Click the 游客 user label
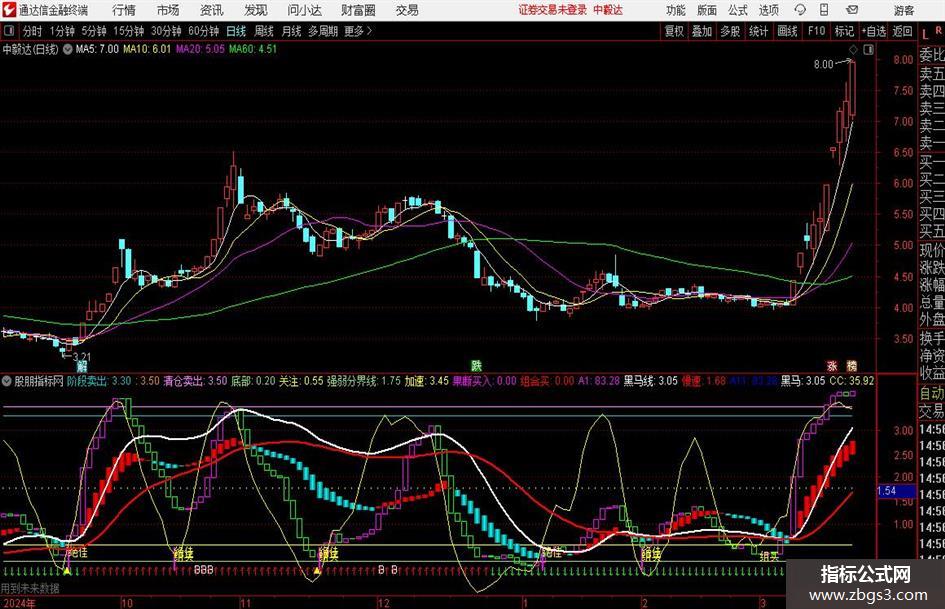 903,10
